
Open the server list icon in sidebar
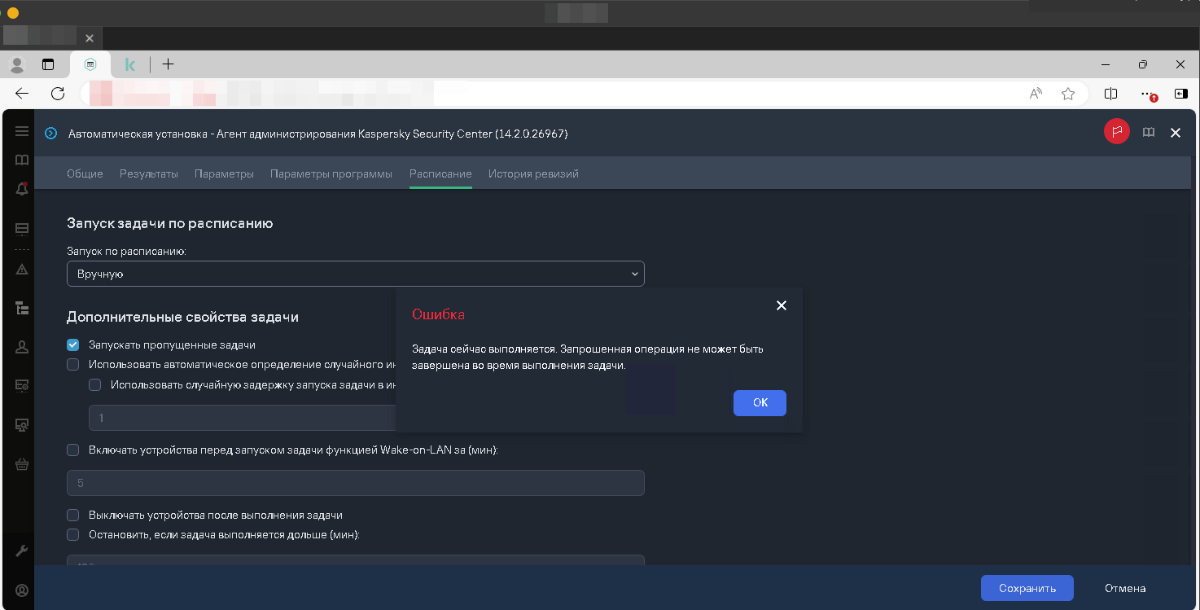(21, 229)
